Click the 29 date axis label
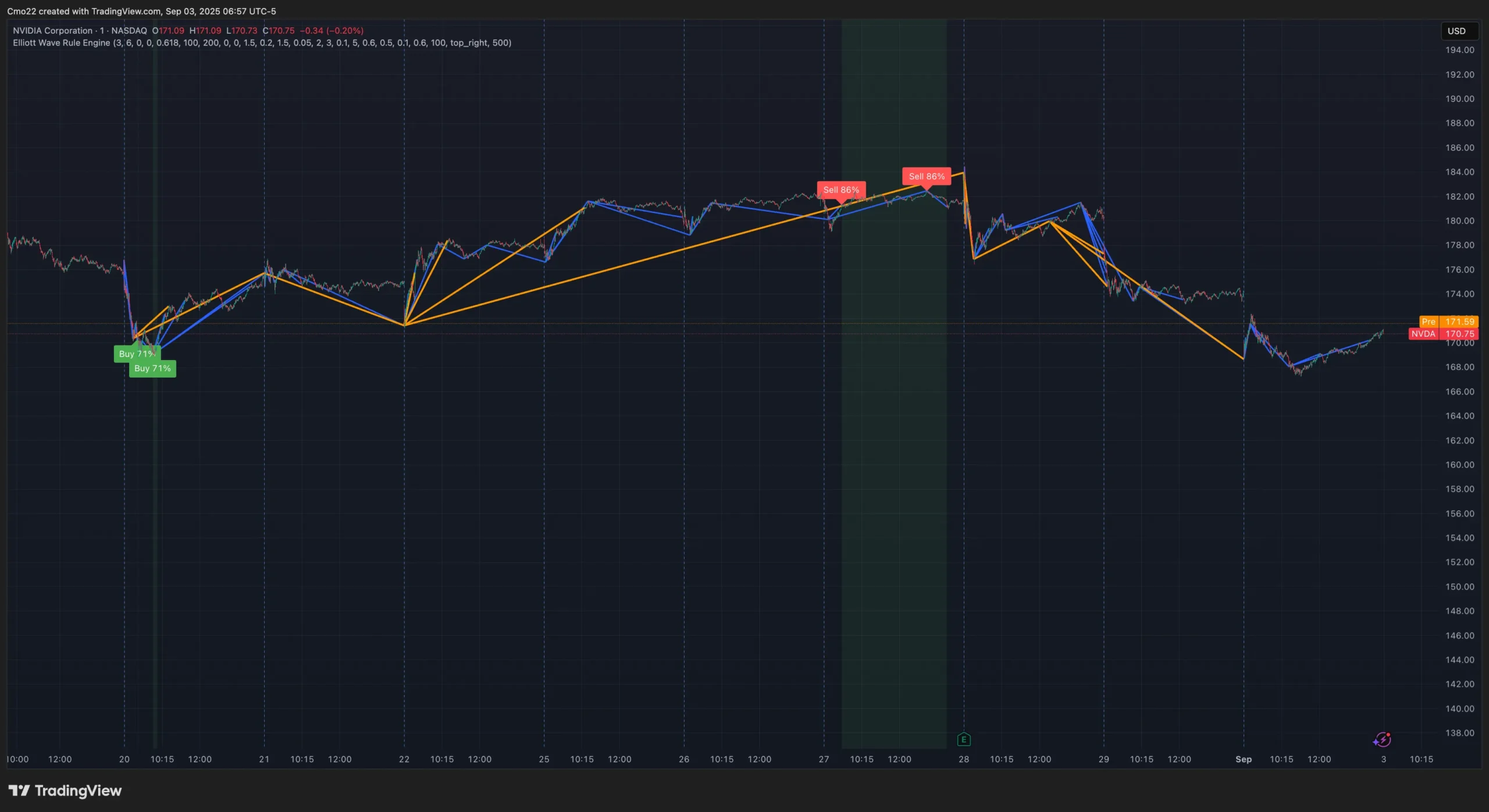Image resolution: width=1489 pixels, height=812 pixels. click(x=1103, y=759)
